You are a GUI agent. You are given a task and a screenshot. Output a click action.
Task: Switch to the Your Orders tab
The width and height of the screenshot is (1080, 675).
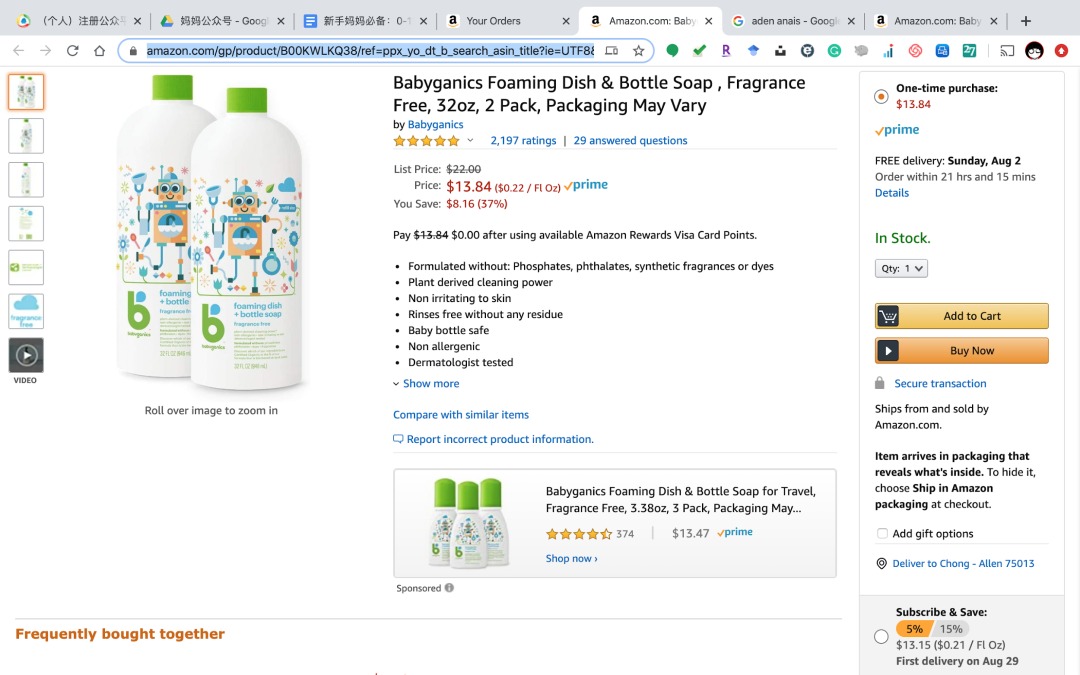pyautogui.click(x=507, y=21)
